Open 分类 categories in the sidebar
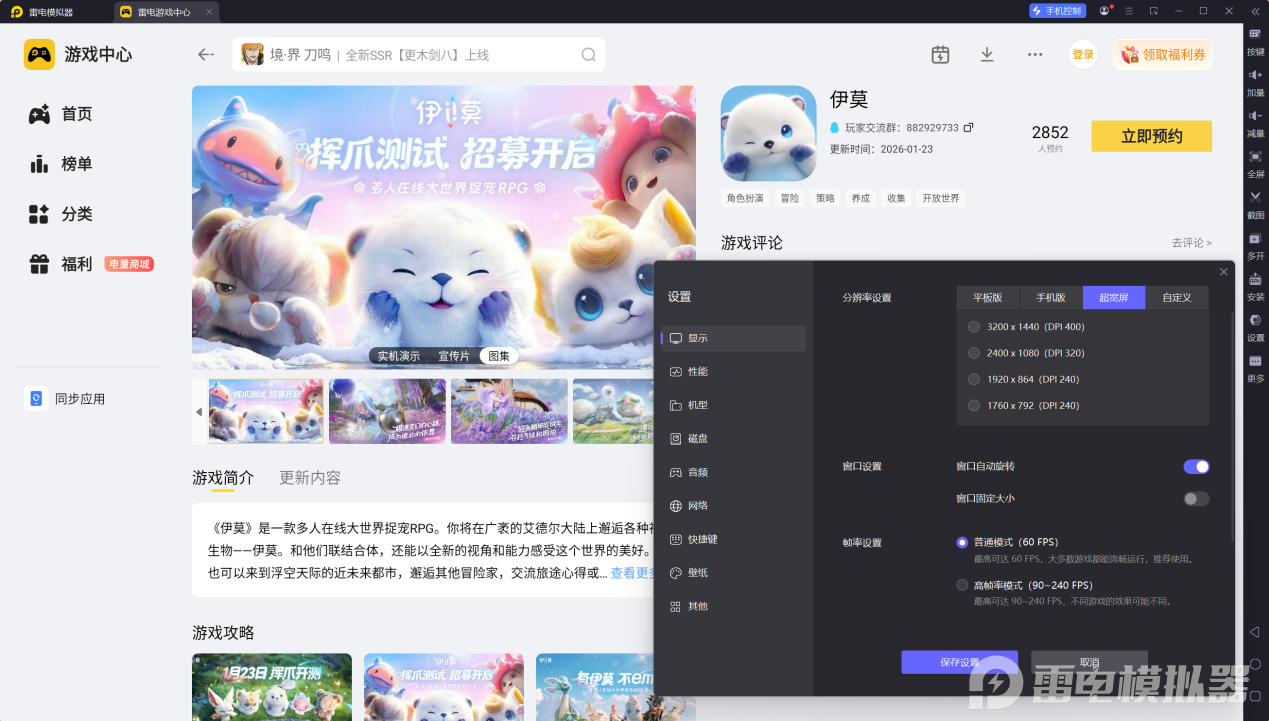1269x721 pixels. pyautogui.click(x=61, y=214)
